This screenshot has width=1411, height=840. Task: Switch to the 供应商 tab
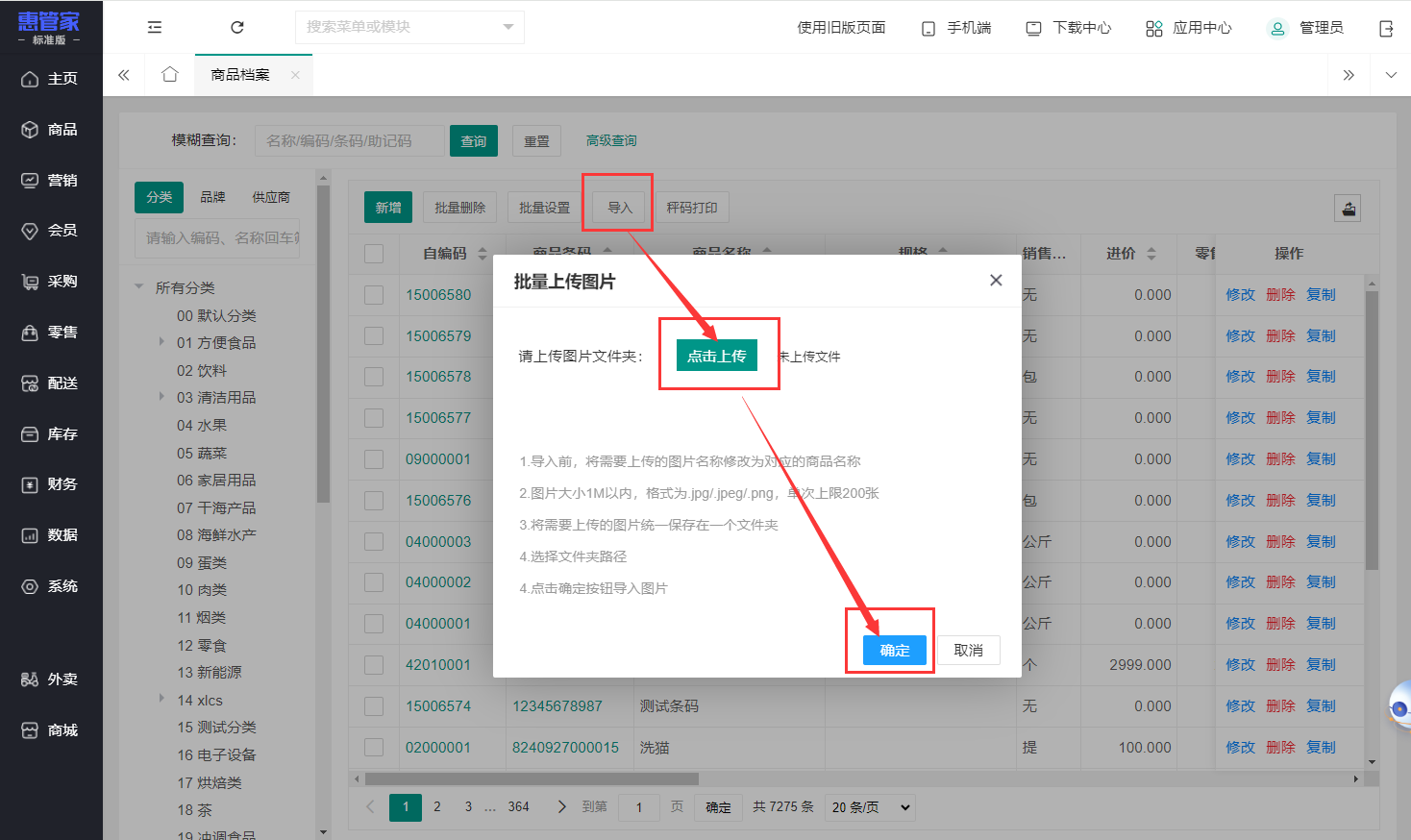[x=271, y=197]
